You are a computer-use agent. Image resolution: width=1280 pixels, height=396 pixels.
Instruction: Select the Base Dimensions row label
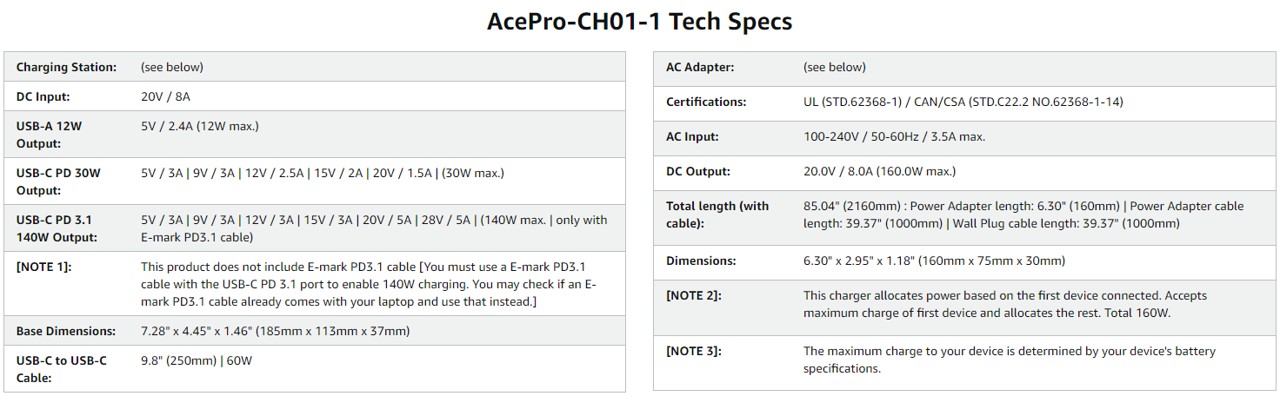click(x=66, y=330)
